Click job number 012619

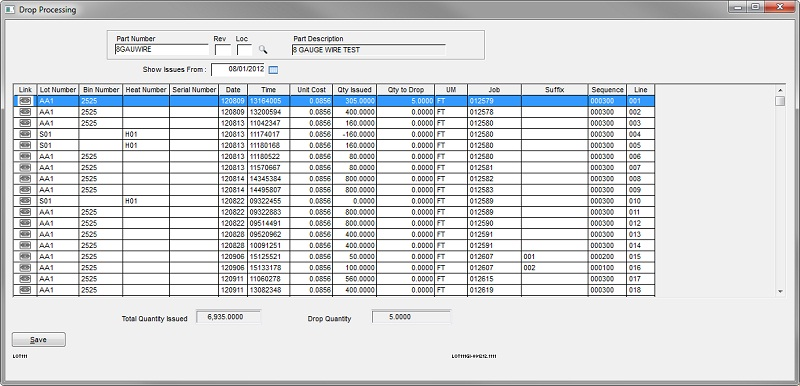click(x=494, y=290)
